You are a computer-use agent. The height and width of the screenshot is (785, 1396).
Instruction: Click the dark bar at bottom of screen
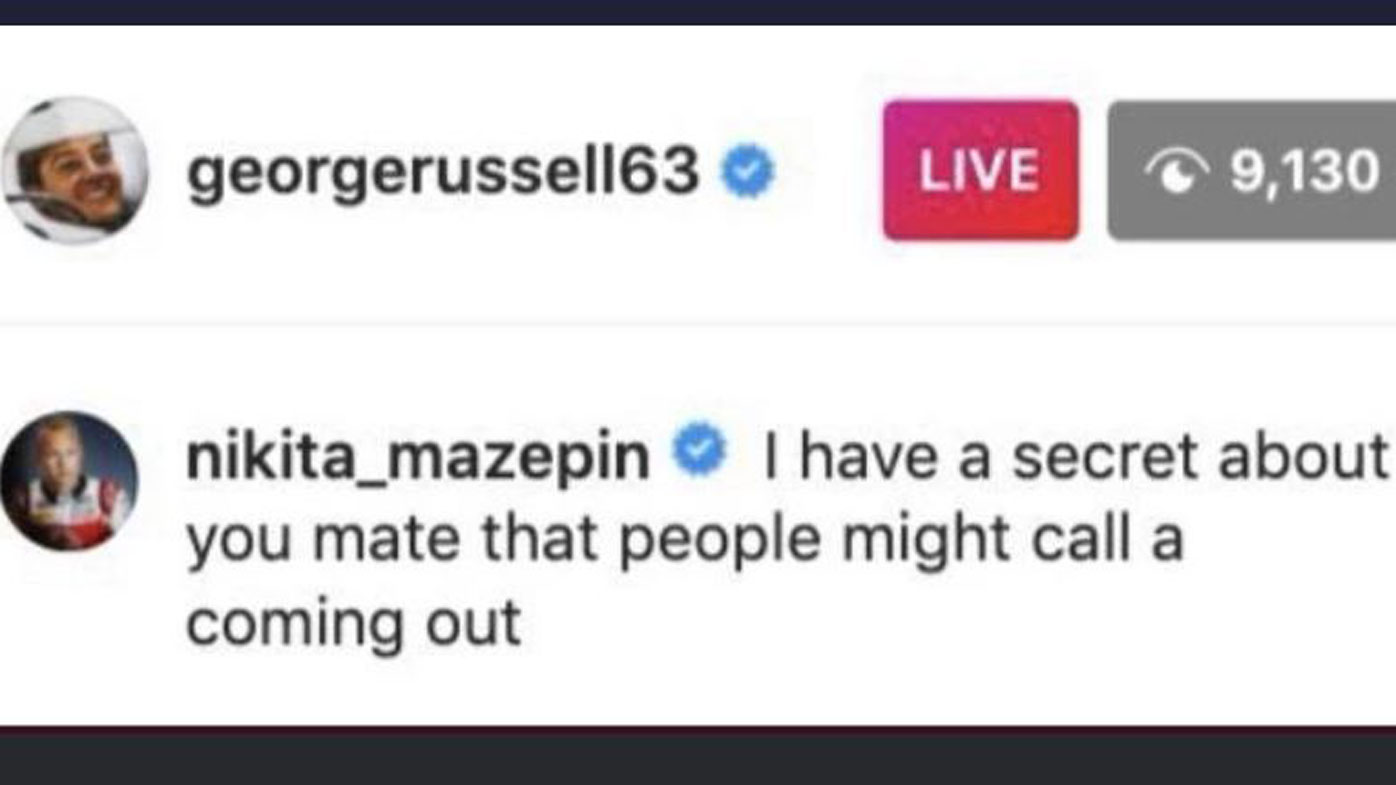(698, 757)
